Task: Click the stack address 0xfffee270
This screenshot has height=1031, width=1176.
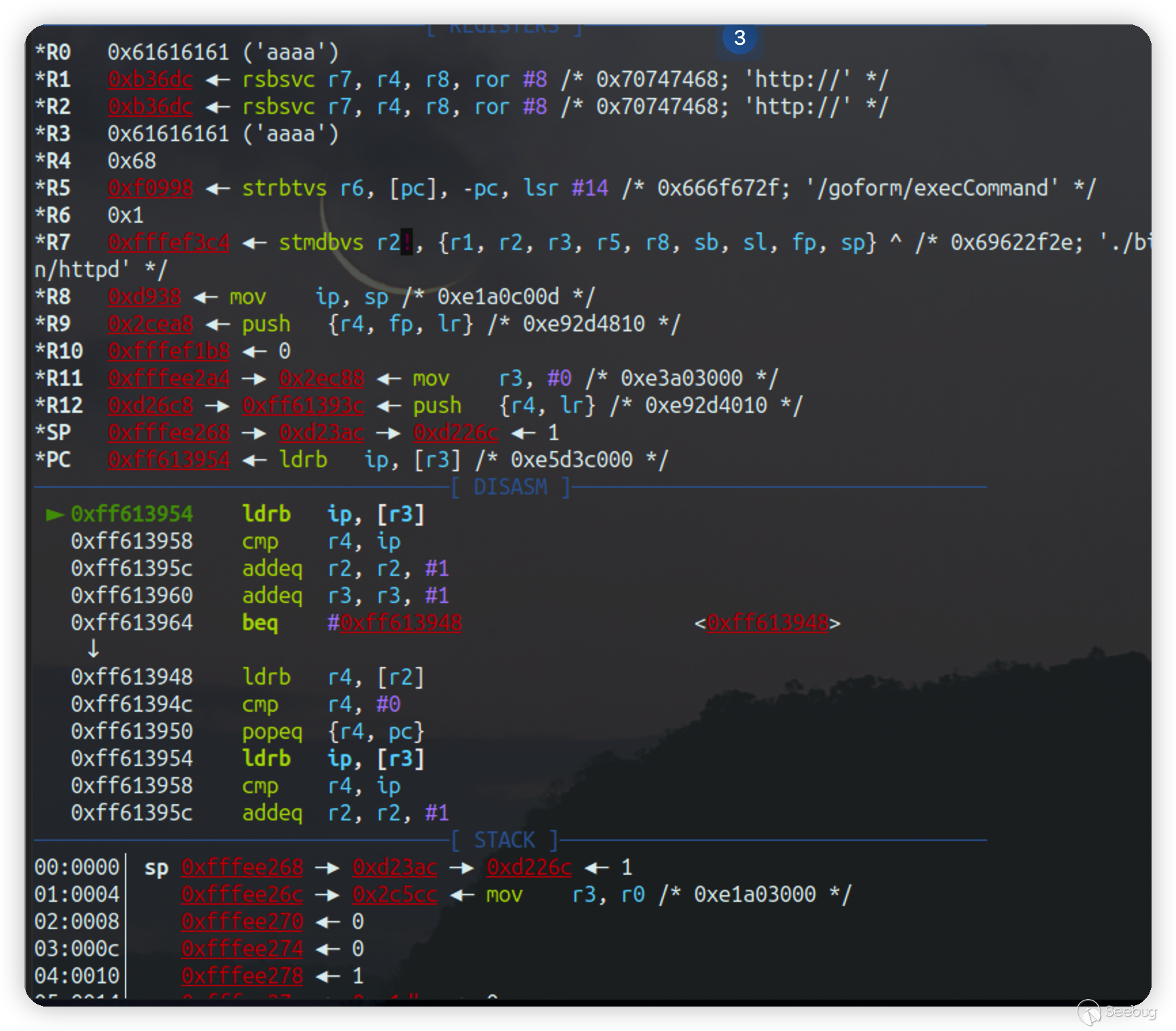Action: point(242,922)
